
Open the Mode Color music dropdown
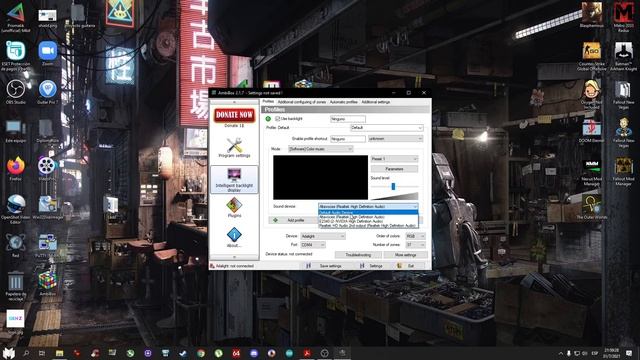click(320, 149)
